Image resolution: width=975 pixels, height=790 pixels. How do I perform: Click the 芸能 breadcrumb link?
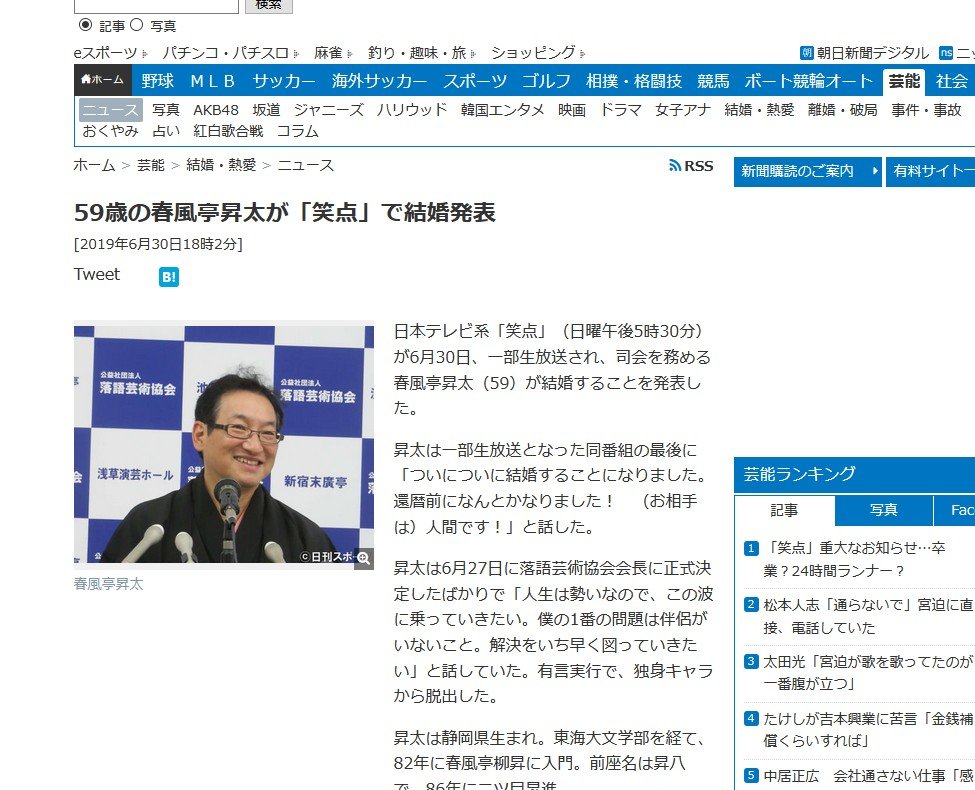[150, 165]
